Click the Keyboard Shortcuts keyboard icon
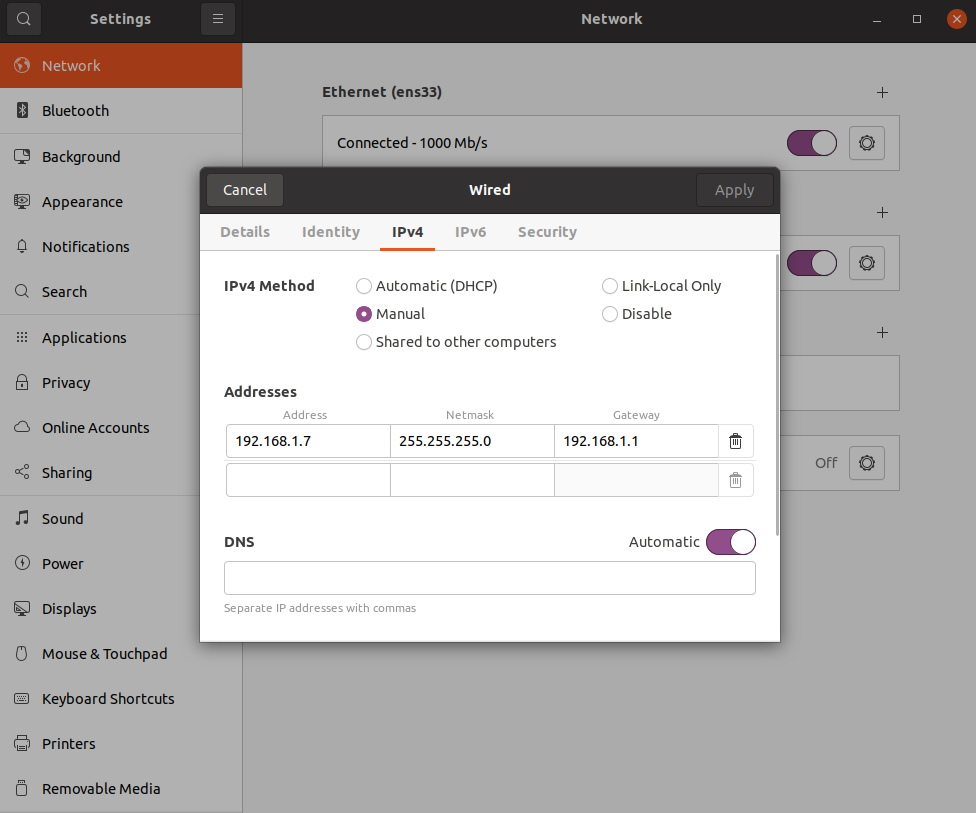The width and height of the screenshot is (976, 813). [22, 698]
